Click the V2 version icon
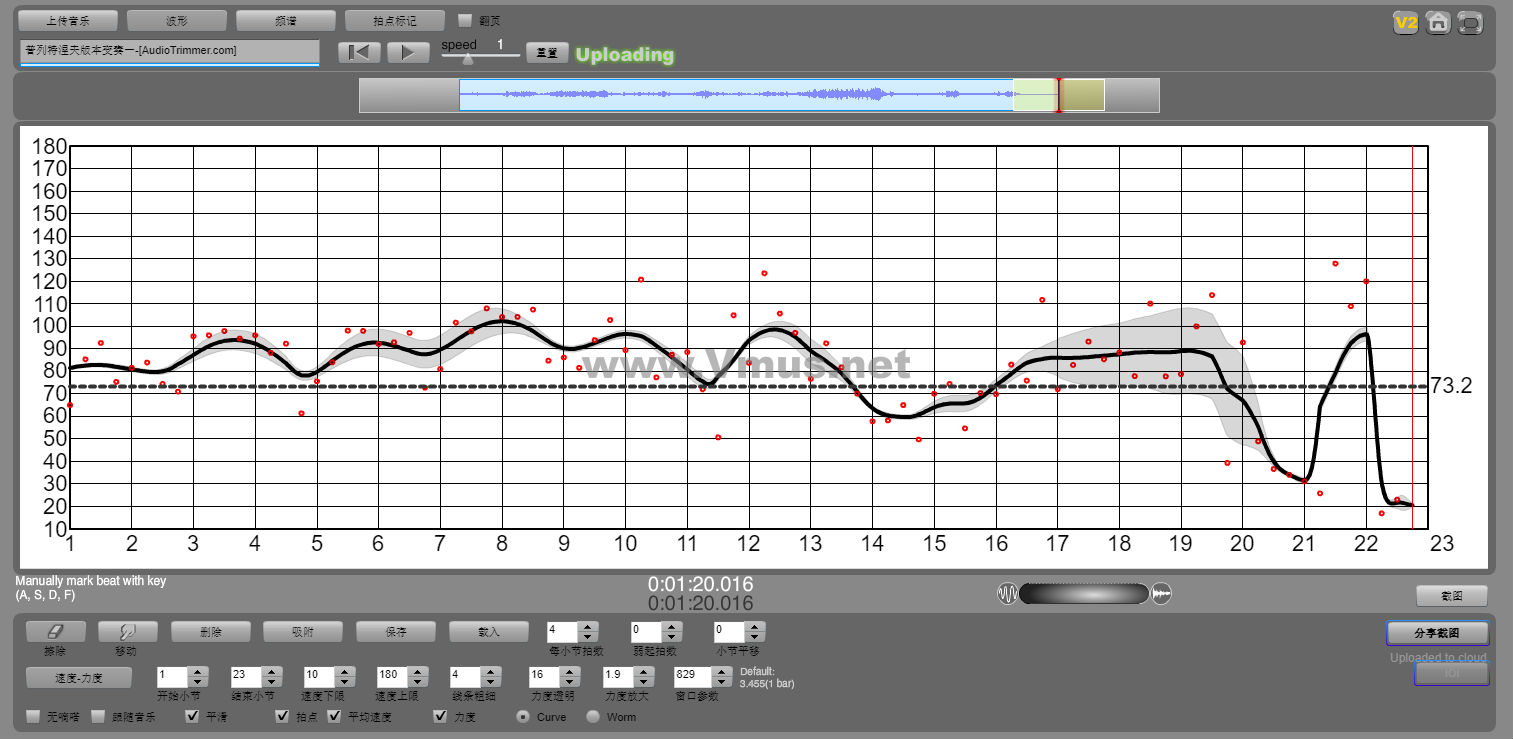 click(1406, 23)
